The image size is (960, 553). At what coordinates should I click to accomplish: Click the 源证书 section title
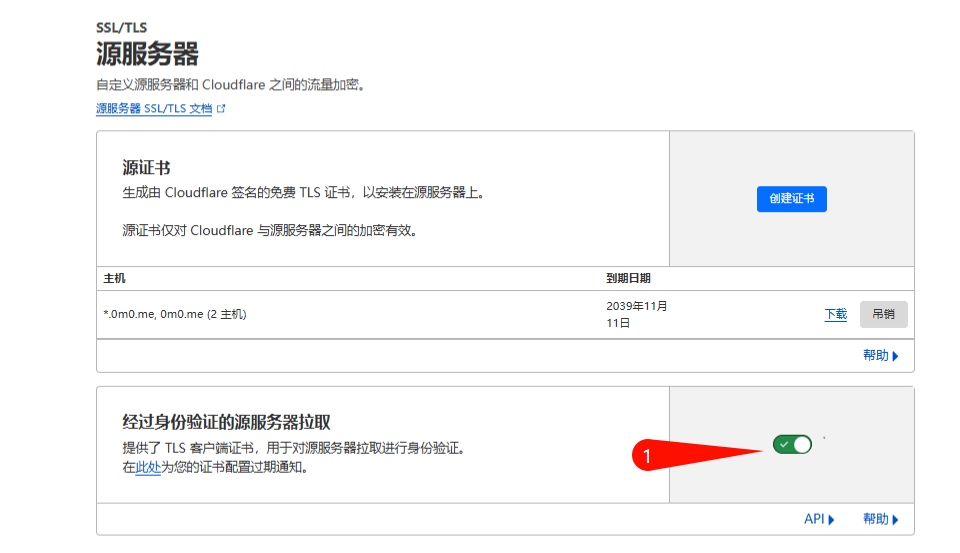[146, 168]
